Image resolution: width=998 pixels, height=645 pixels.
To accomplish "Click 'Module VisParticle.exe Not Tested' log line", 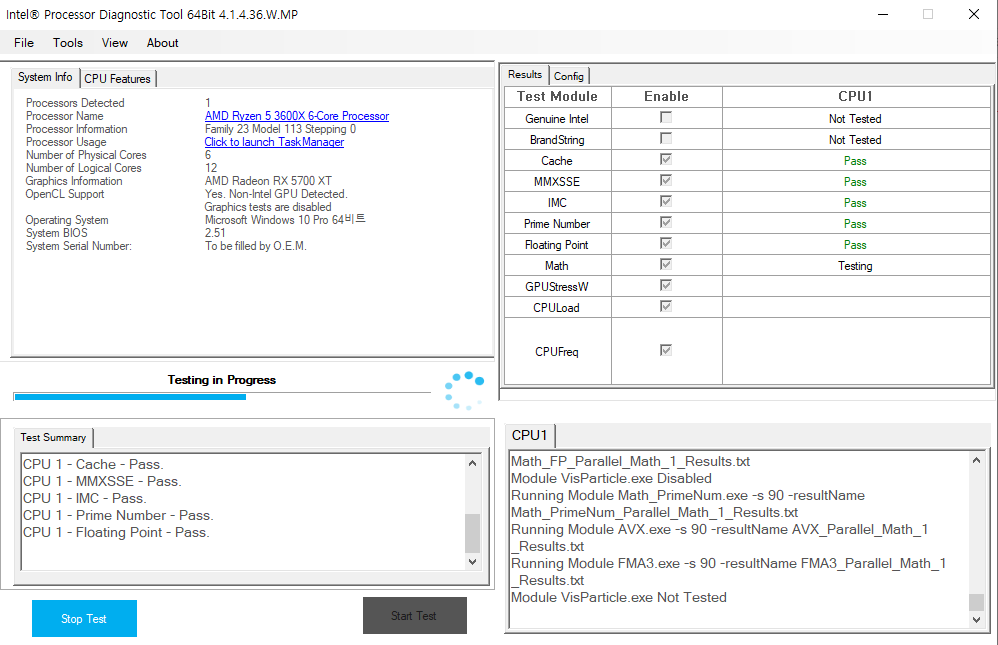I will click(619, 597).
